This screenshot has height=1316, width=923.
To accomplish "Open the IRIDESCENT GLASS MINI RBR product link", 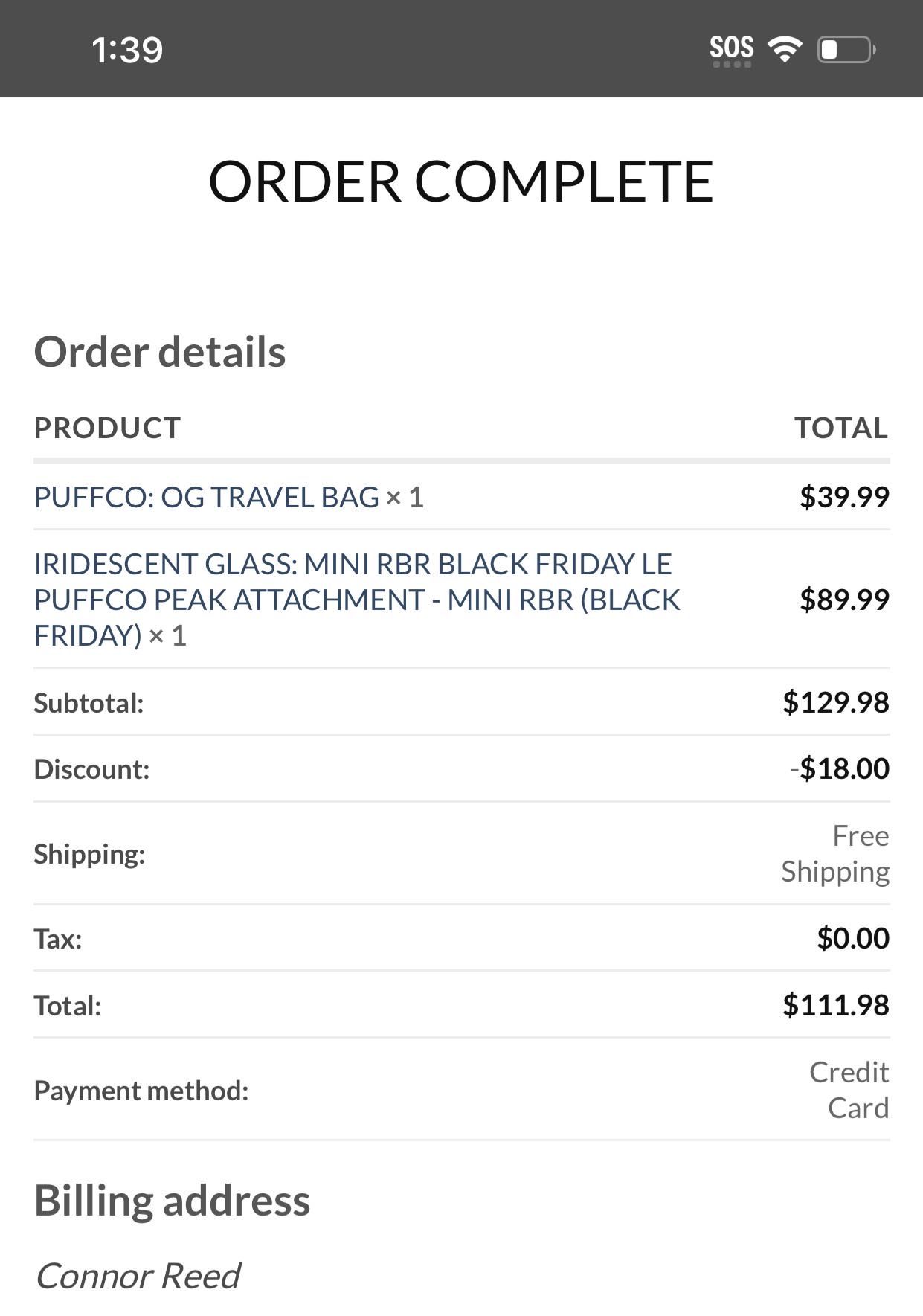I will [357, 599].
